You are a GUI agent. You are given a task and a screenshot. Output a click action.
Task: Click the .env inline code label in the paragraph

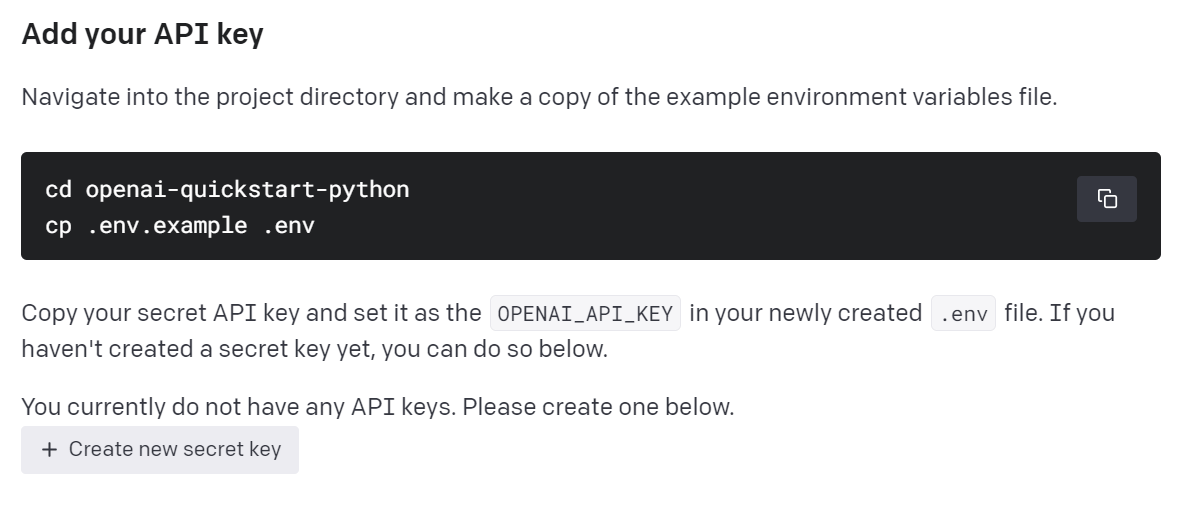click(x=963, y=314)
